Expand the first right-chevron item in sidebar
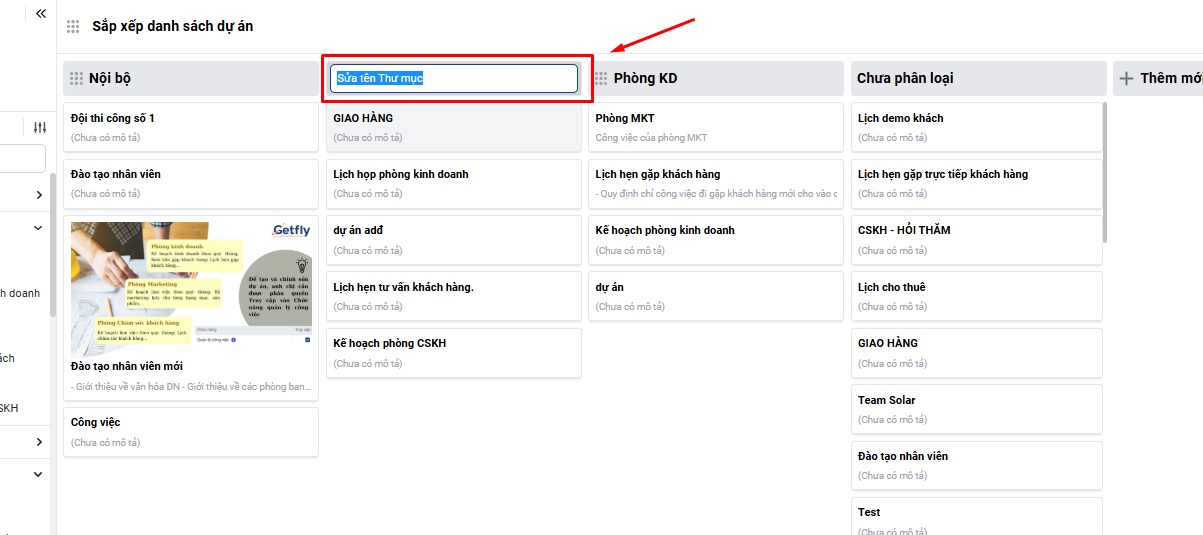This screenshot has height=535, width=1203. point(39,195)
